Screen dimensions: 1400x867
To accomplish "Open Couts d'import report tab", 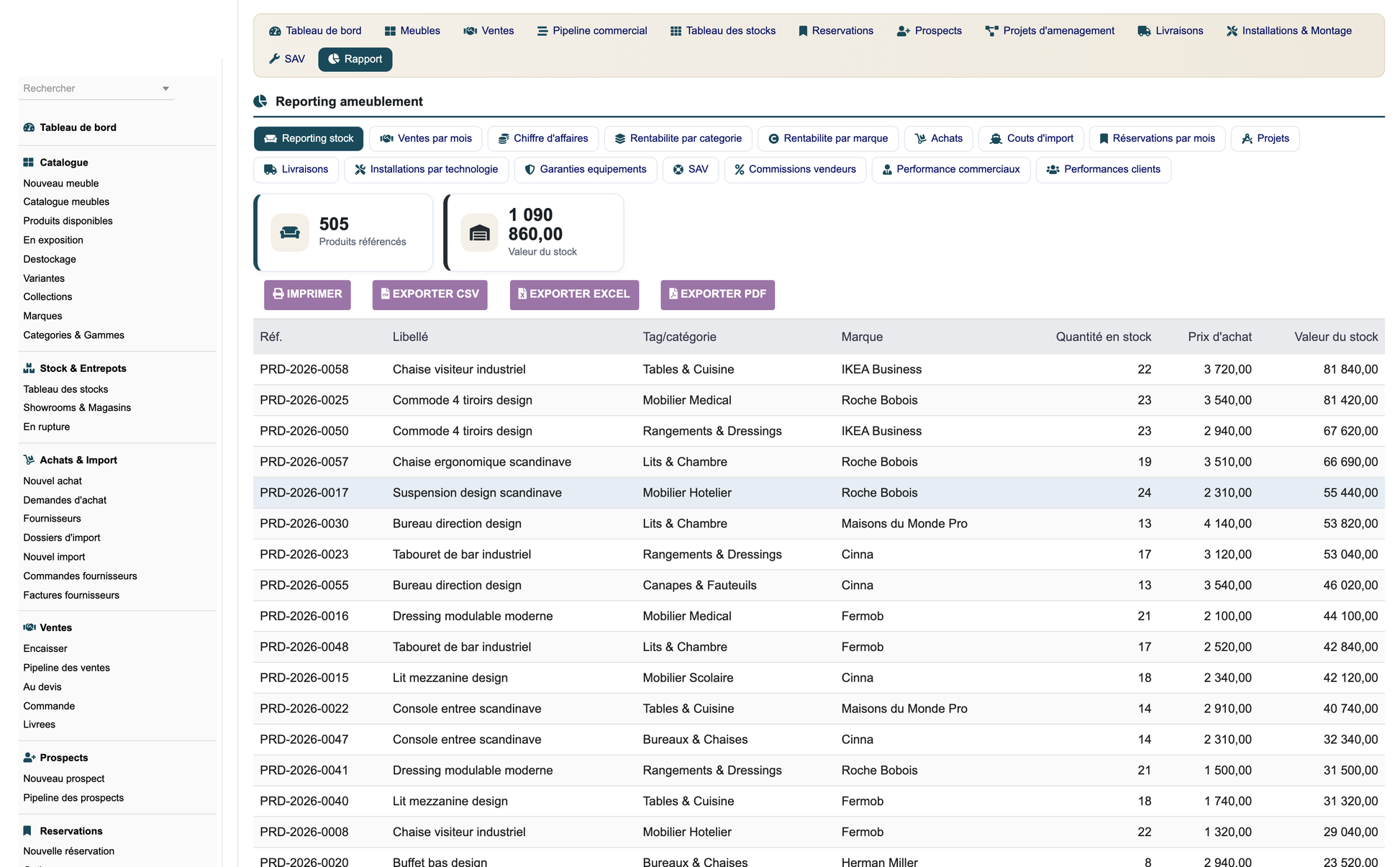I will point(1031,139).
